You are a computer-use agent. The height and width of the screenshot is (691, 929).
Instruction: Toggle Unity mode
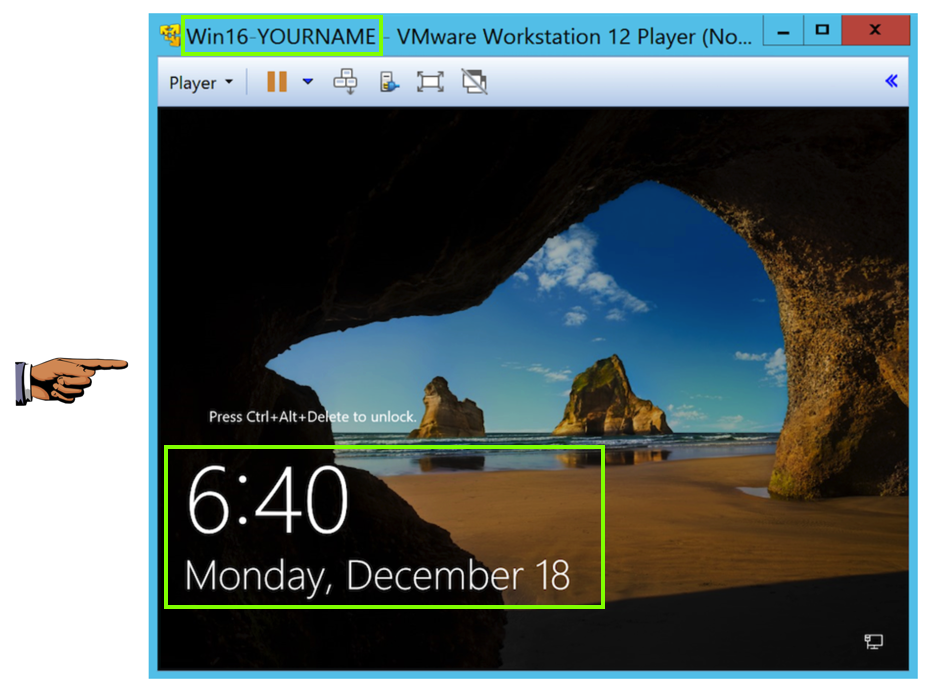[474, 82]
